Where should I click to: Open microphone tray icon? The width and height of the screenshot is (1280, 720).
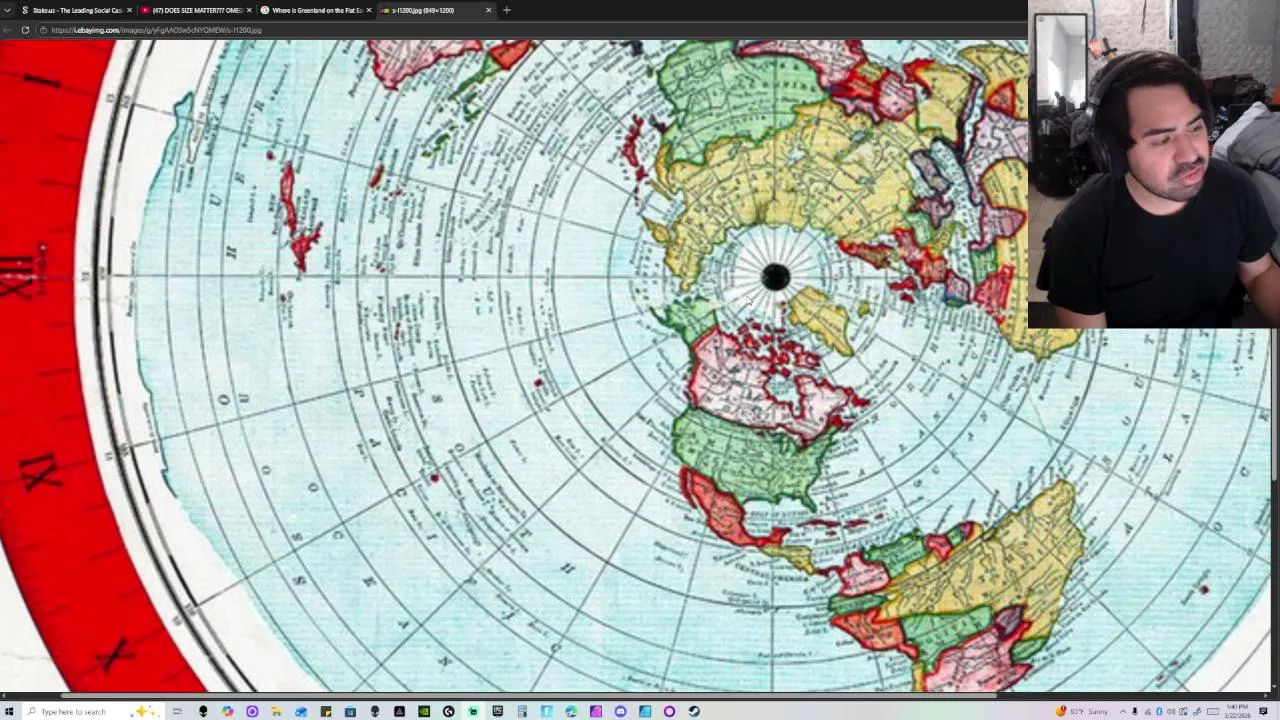pos(1135,711)
